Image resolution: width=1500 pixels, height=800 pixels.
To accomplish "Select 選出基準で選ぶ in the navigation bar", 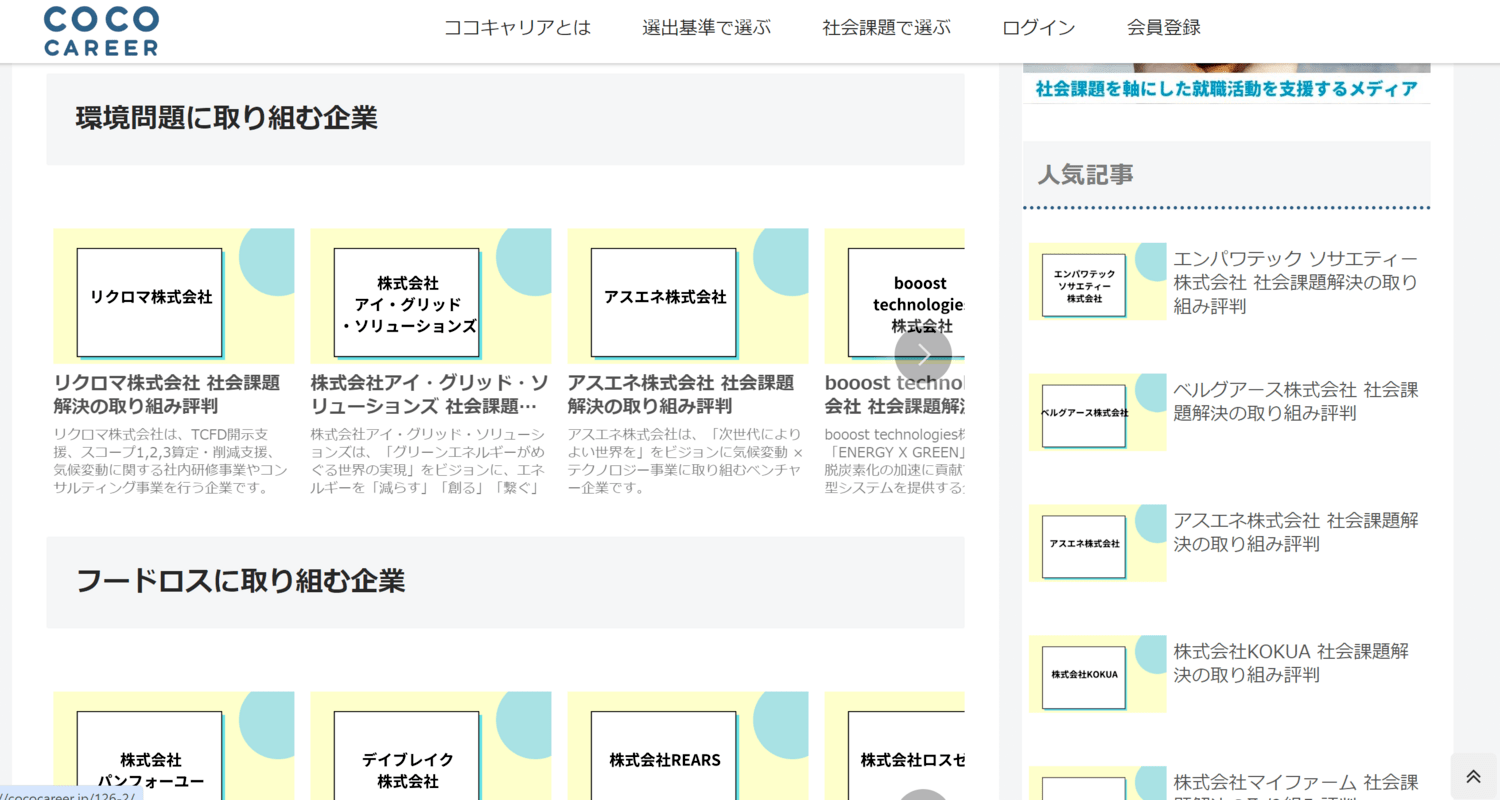I will tap(706, 28).
